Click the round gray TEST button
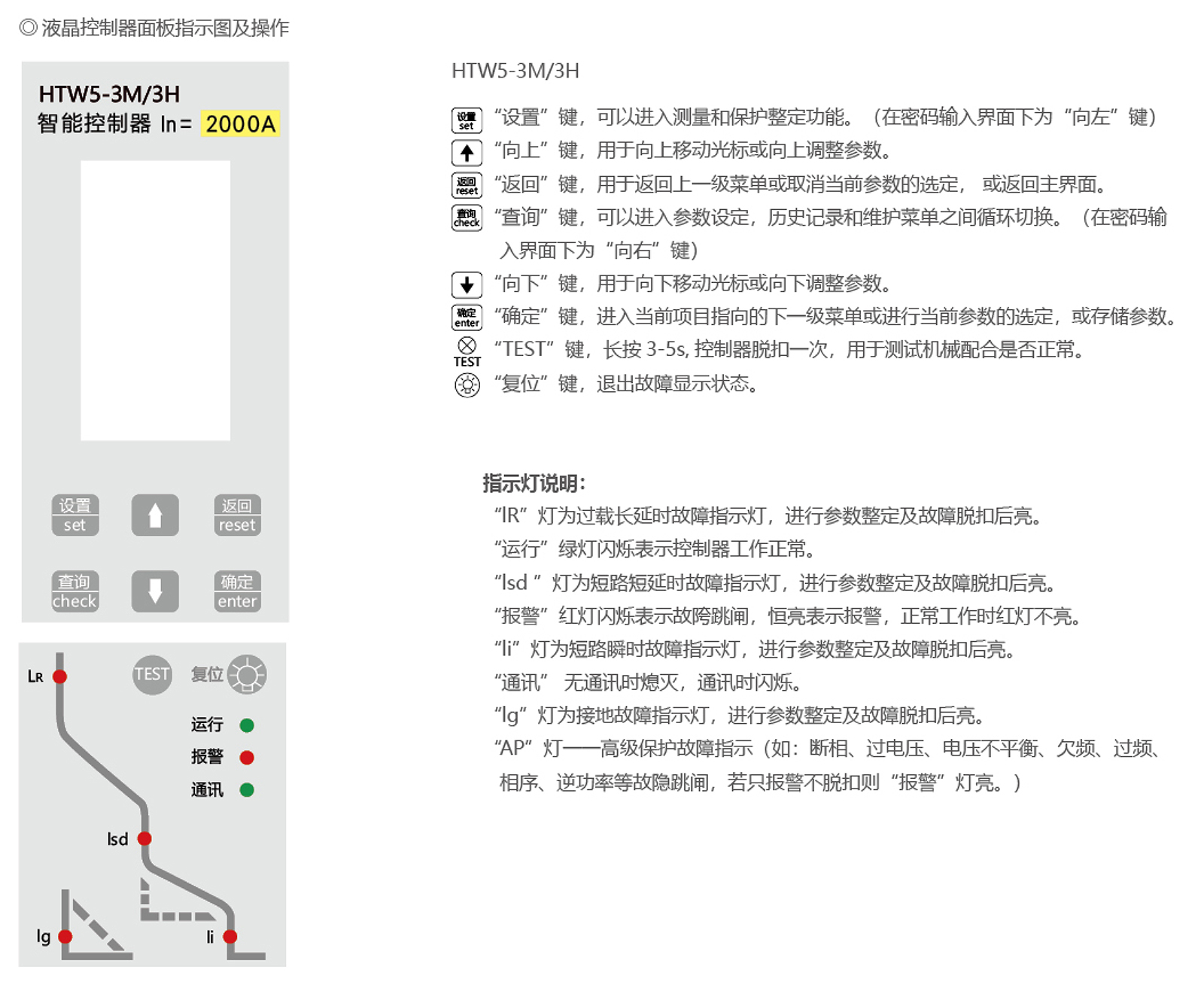Screen dimensions: 1204x997 pos(152,674)
